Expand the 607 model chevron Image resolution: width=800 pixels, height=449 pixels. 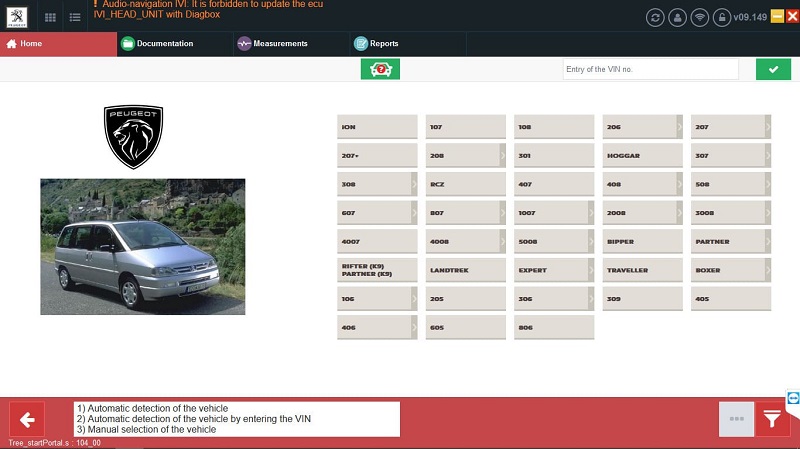tap(414, 213)
